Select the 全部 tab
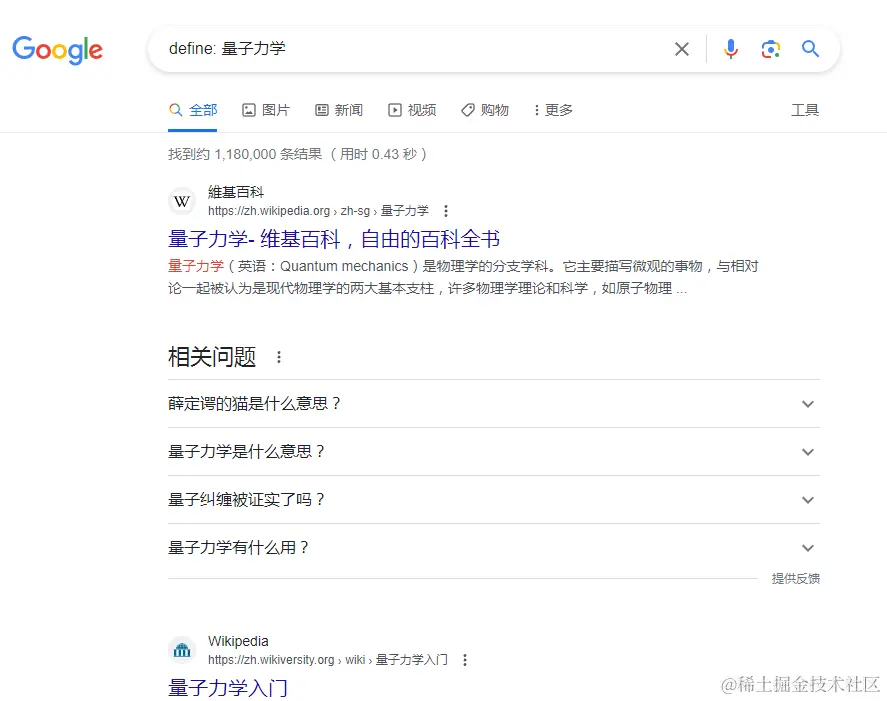 pos(193,110)
